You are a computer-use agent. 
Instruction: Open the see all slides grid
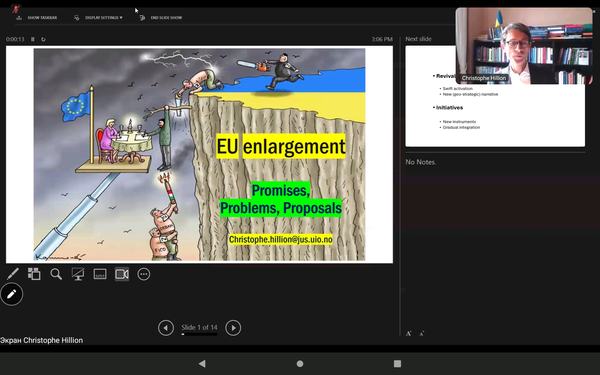pos(34,274)
